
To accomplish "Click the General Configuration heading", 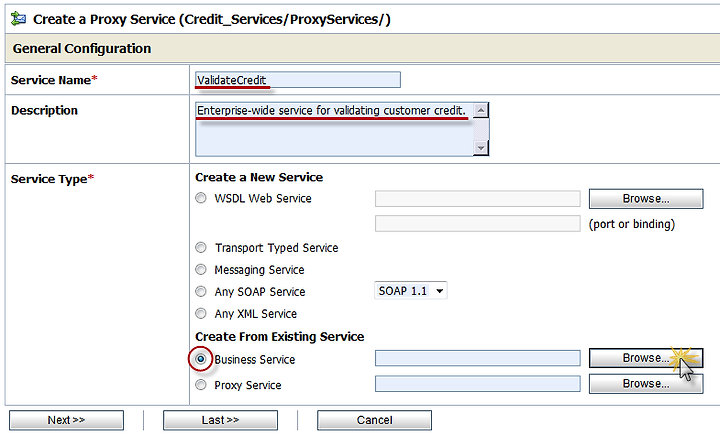I will 82,48.
